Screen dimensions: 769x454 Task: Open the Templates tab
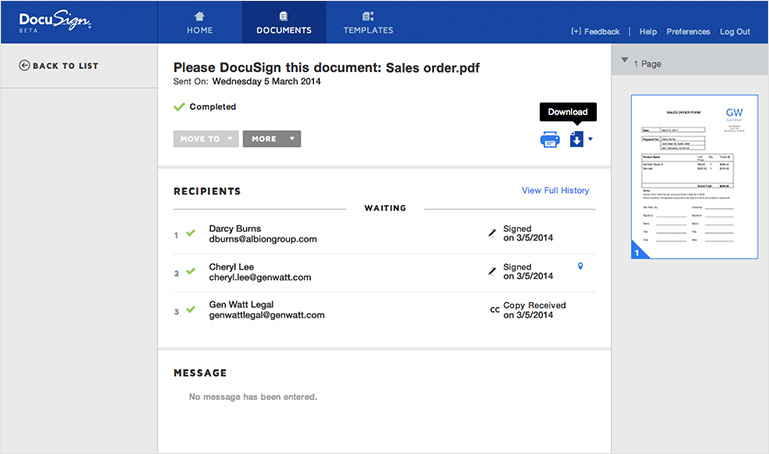click(368, 23)
